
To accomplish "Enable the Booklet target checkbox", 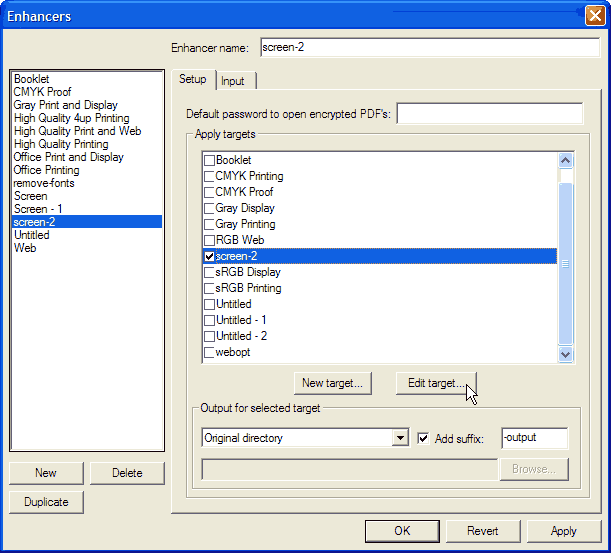I will coord(209,160).
